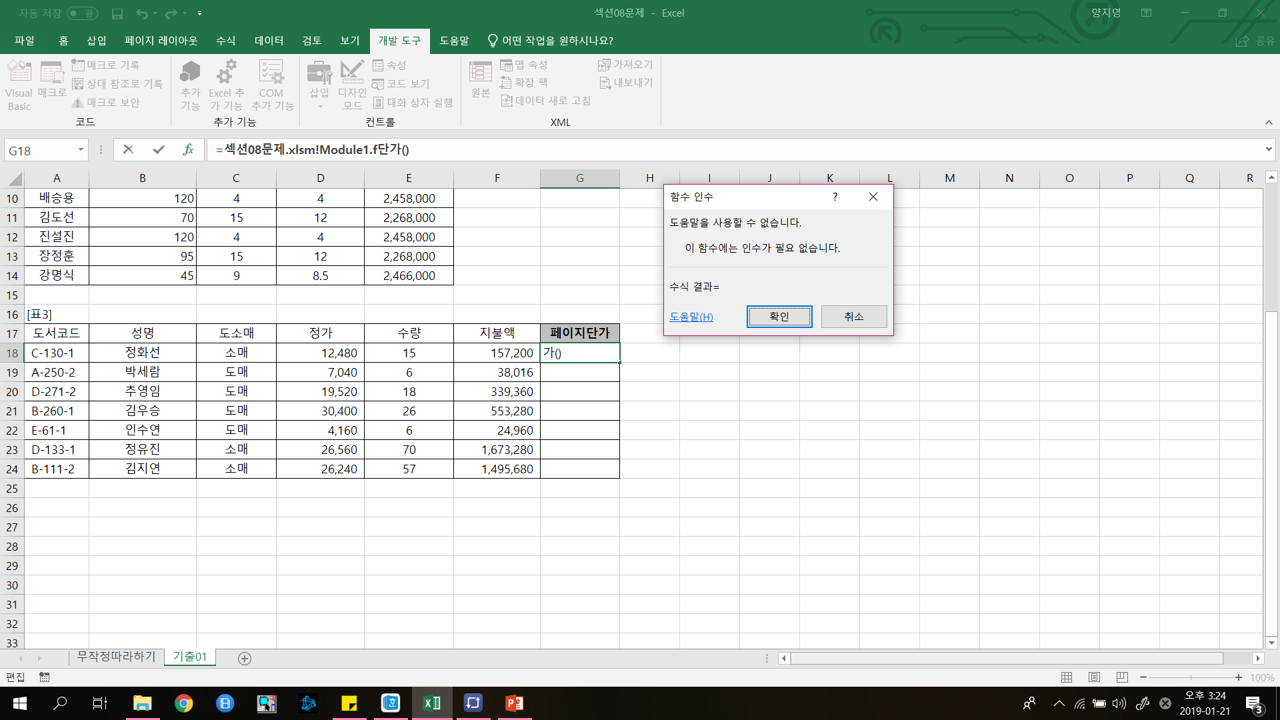Toggle the 자동 저장 AutoSave switch

pyautogui.click(x=82, y=13)
